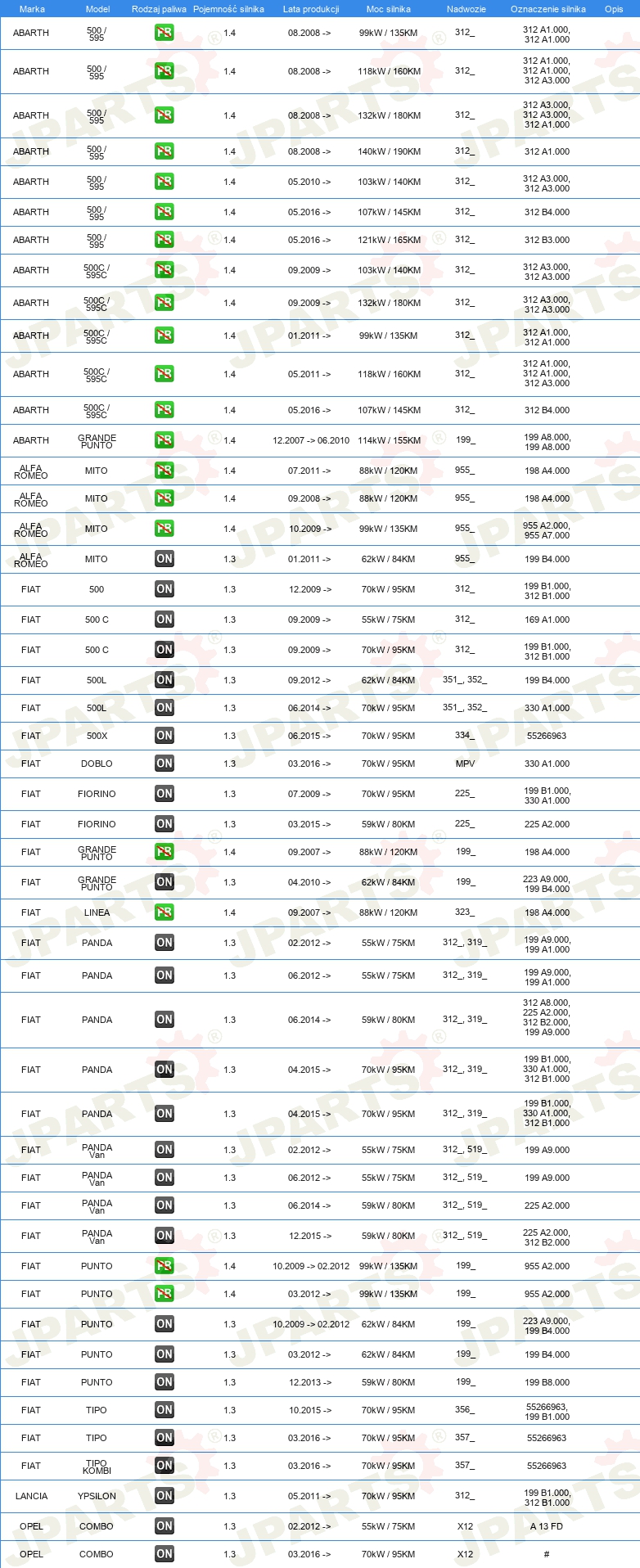
Task: Click the Oznaczenie silnika column header
Action: click(x=548, y=9)
